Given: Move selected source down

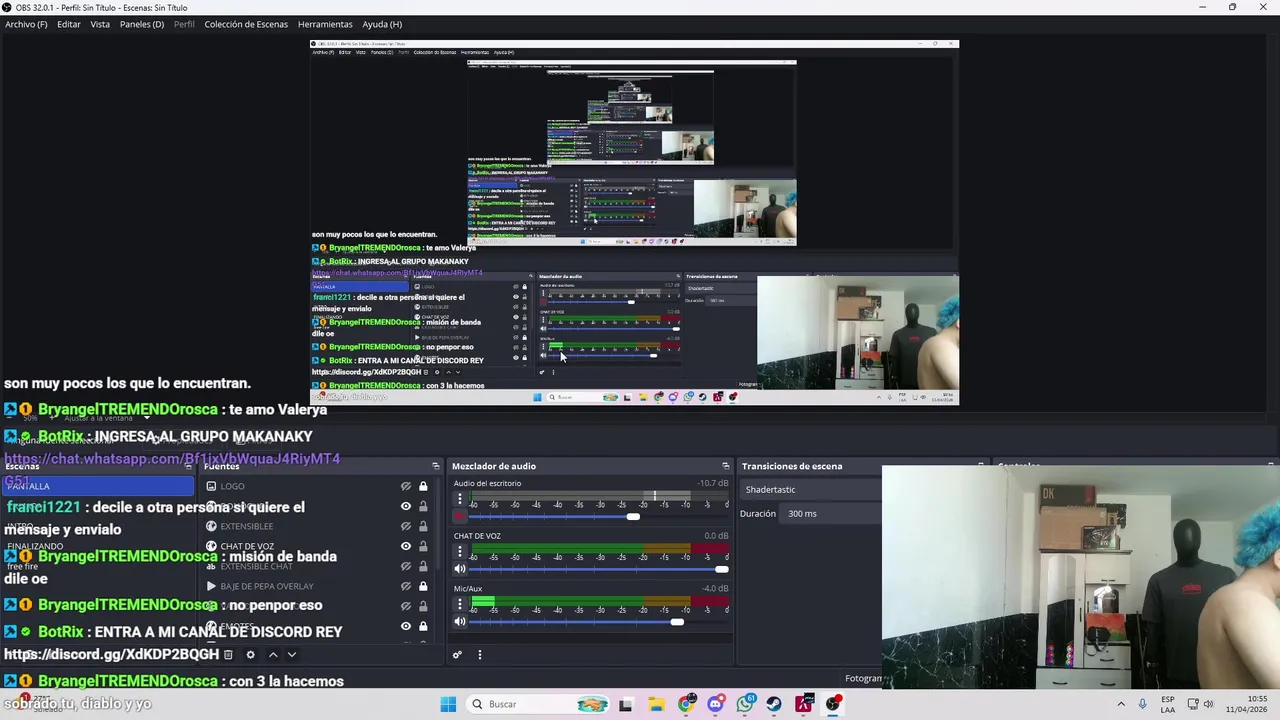Looking at the screenshot, I should pyautogui.click(x=291, y=654).
